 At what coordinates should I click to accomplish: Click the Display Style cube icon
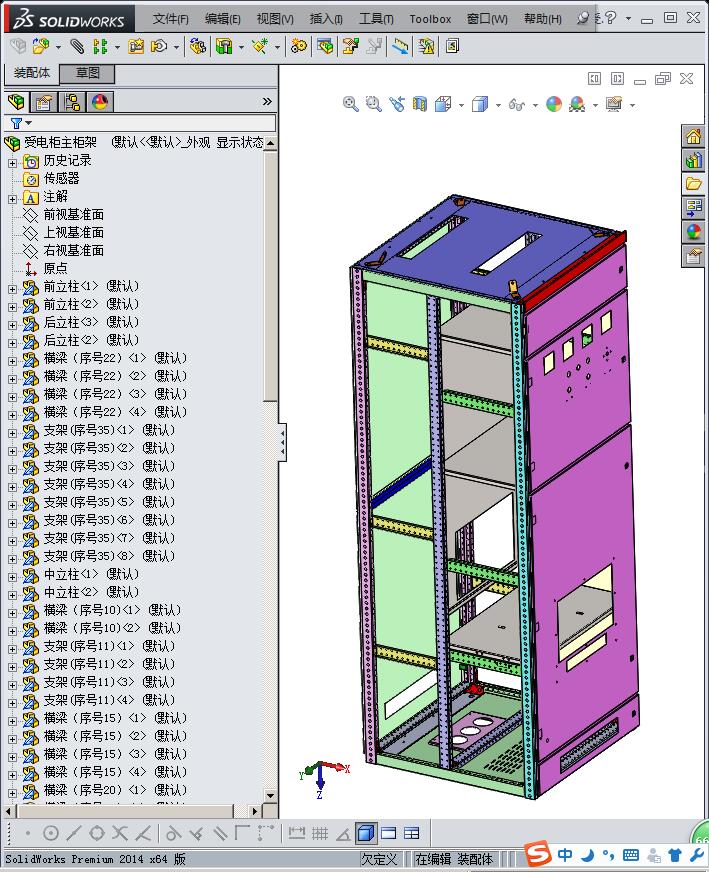479,104
